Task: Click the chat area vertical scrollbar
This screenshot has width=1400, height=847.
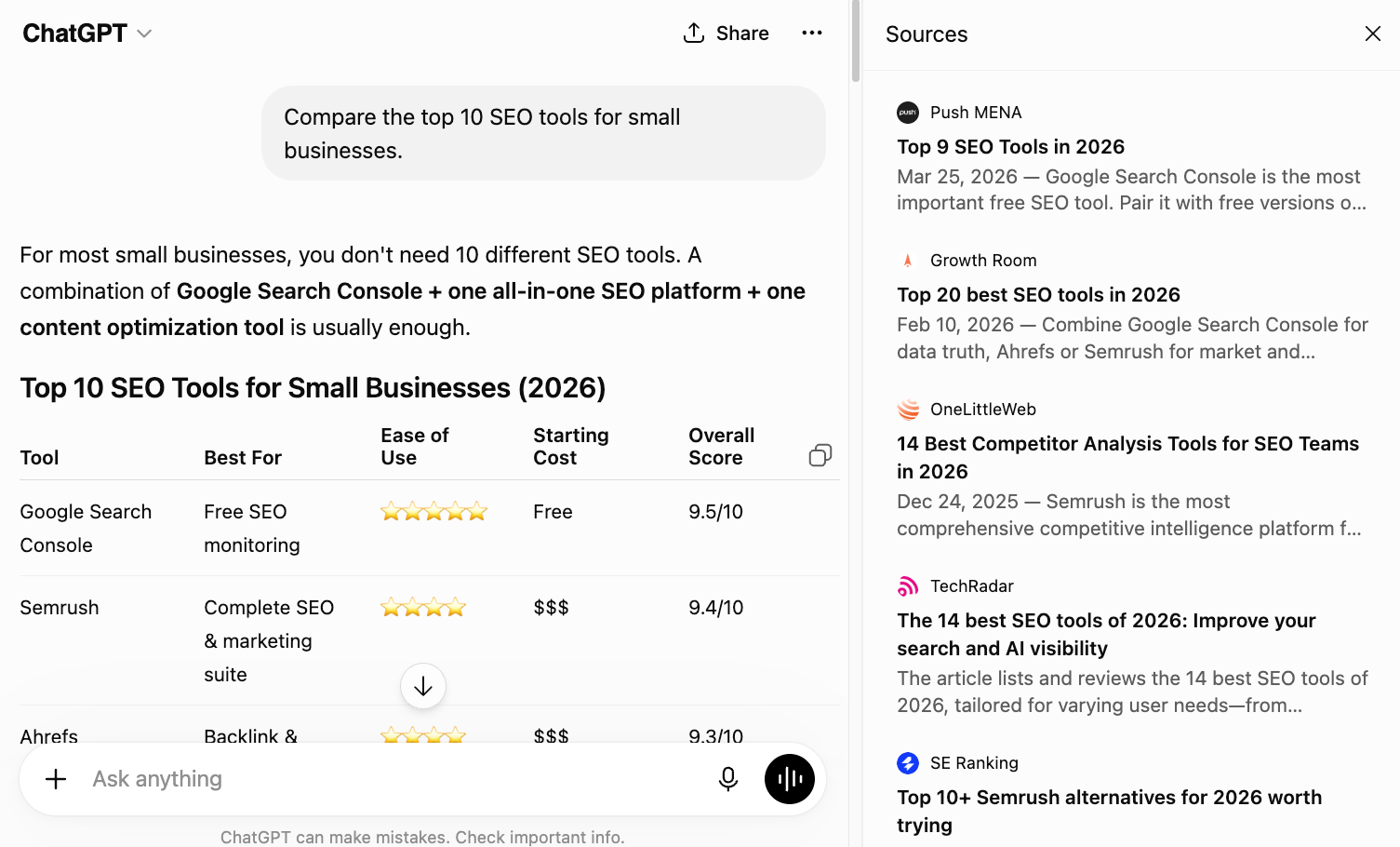Action: point(855,42)
